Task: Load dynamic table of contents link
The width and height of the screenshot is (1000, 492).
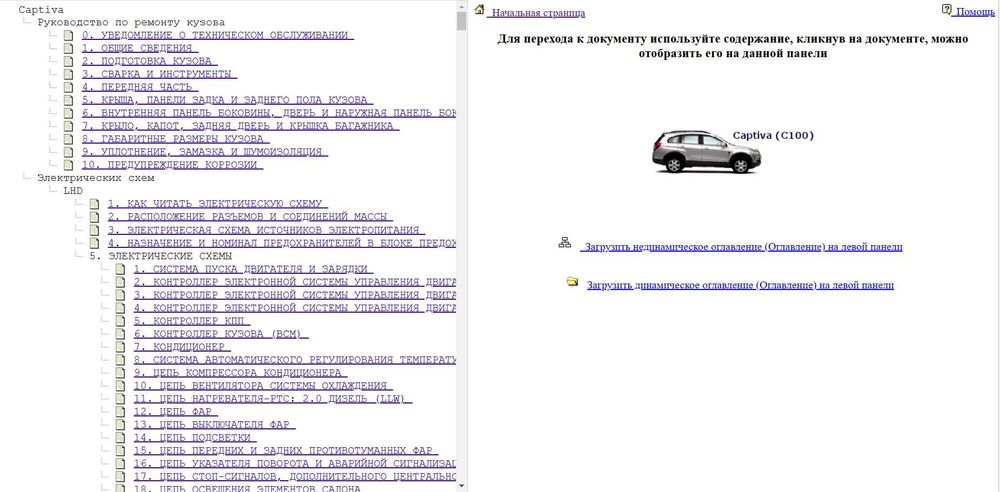Action: coord(740,285)
